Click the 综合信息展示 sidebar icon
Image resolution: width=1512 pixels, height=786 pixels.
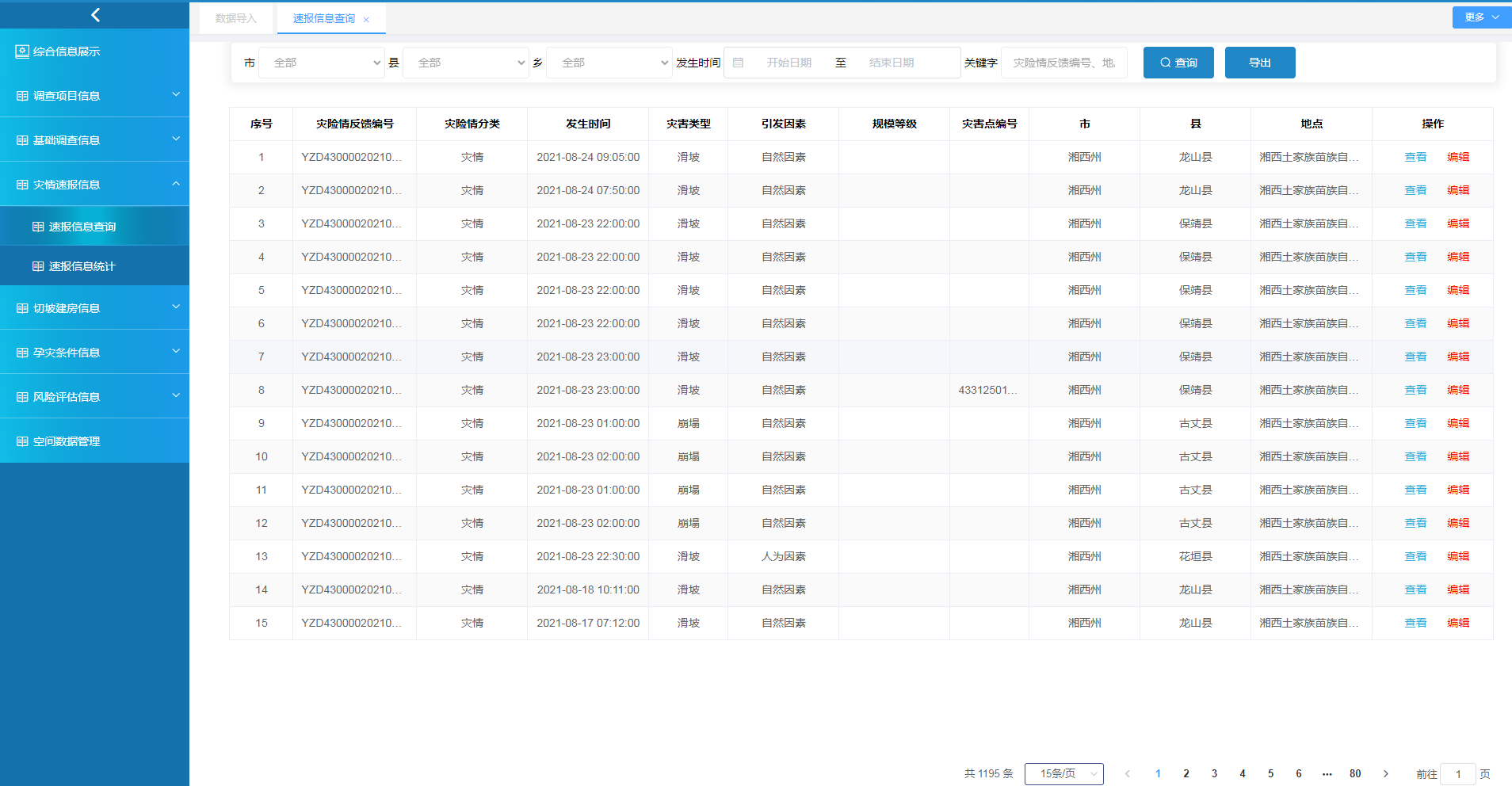pos(22,52)
